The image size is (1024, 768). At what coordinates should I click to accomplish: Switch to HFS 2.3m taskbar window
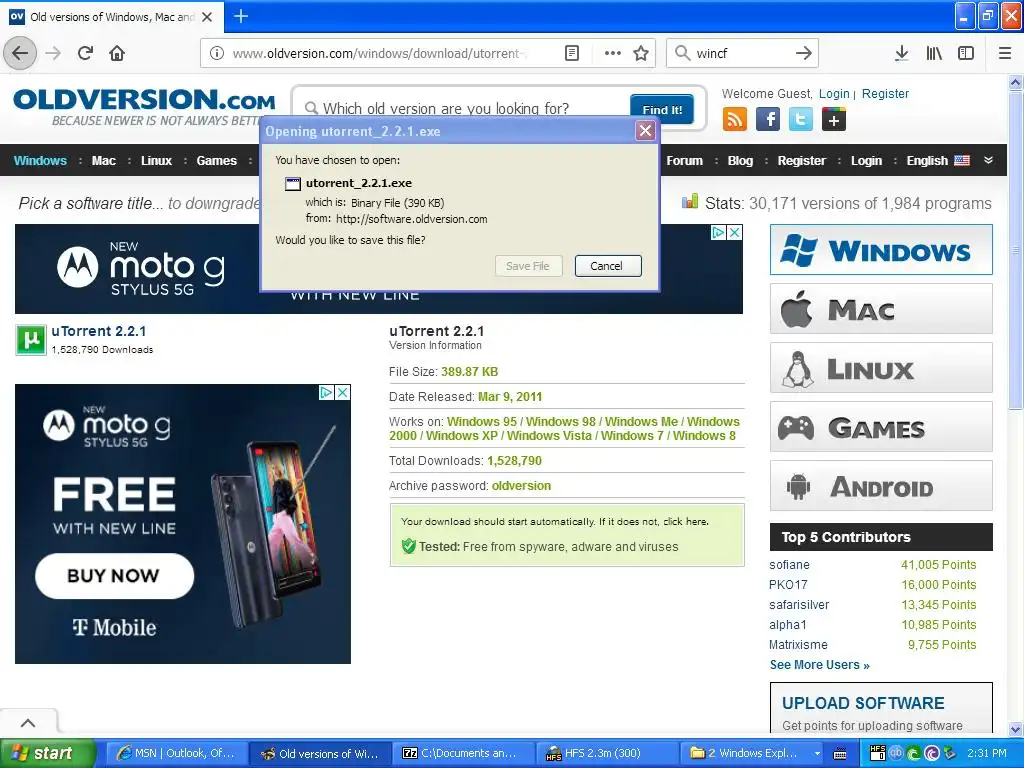click(x=607, y=754)
